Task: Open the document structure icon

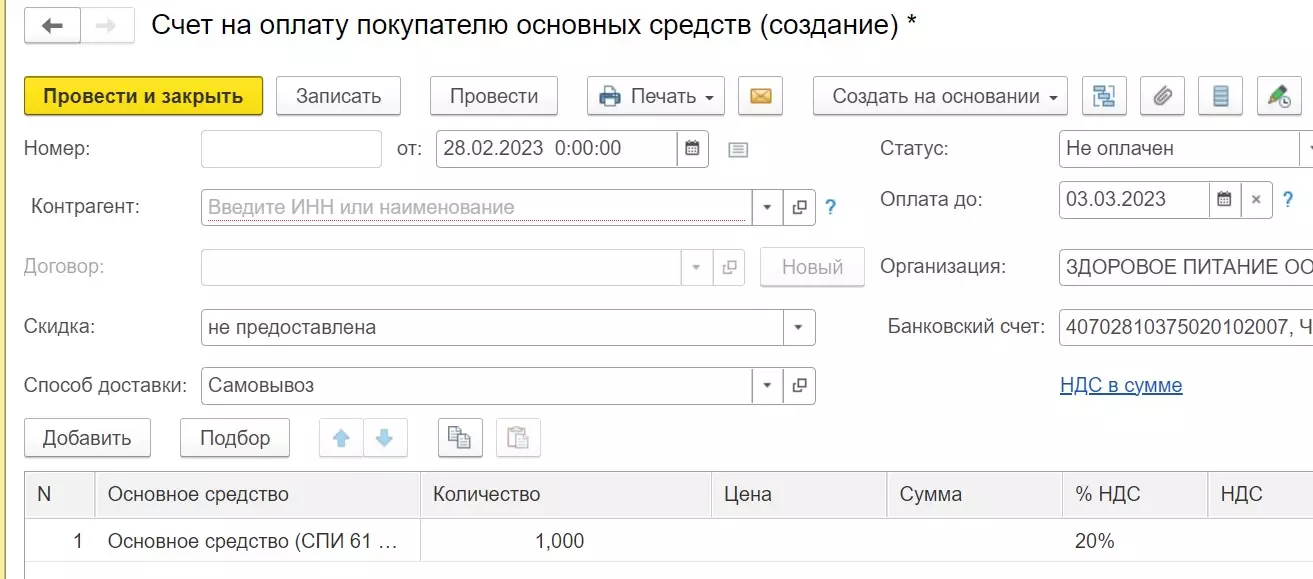Action: pos(1103,96)
